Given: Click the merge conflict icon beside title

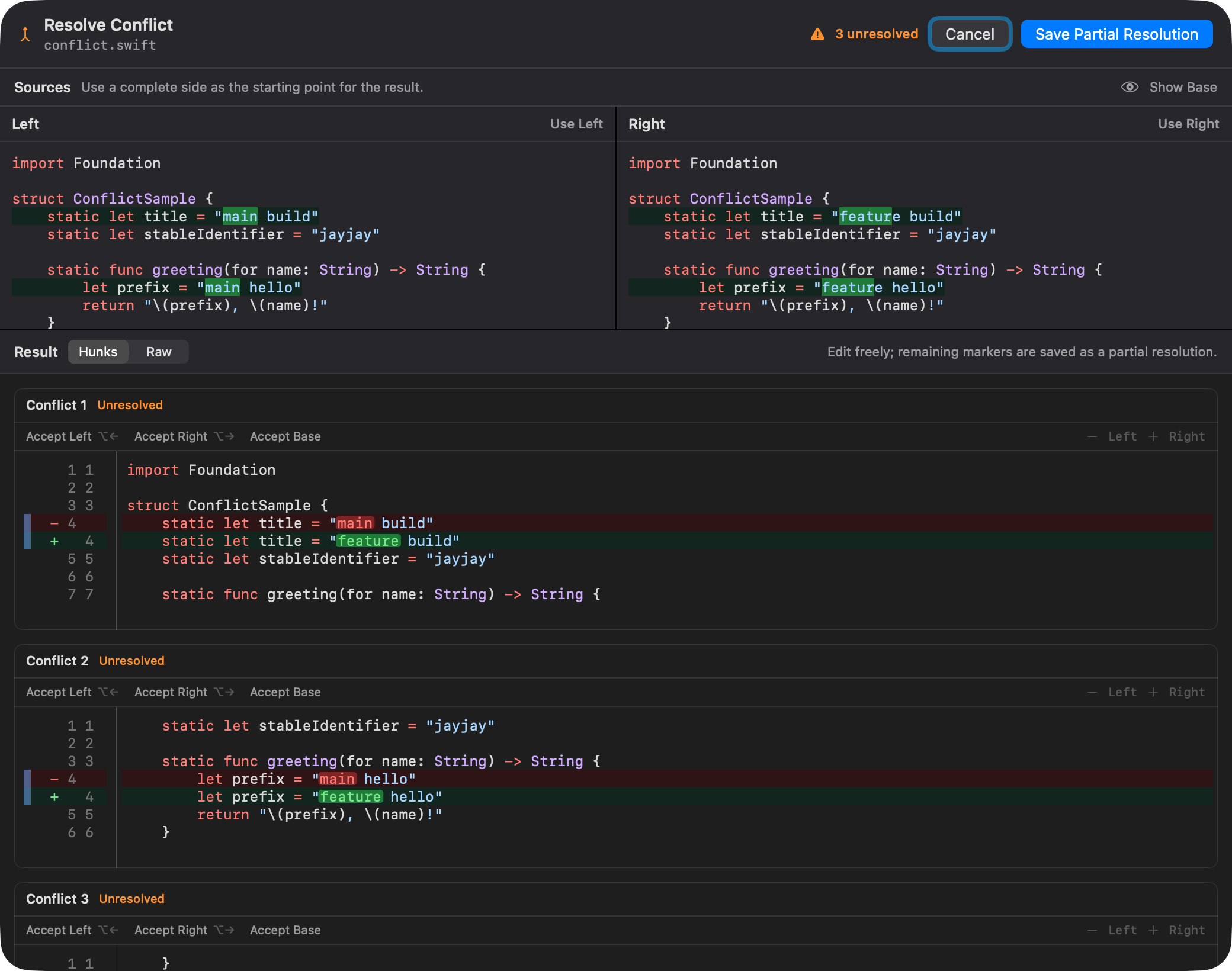Looking at the screenshot, I should click(25, 34).
